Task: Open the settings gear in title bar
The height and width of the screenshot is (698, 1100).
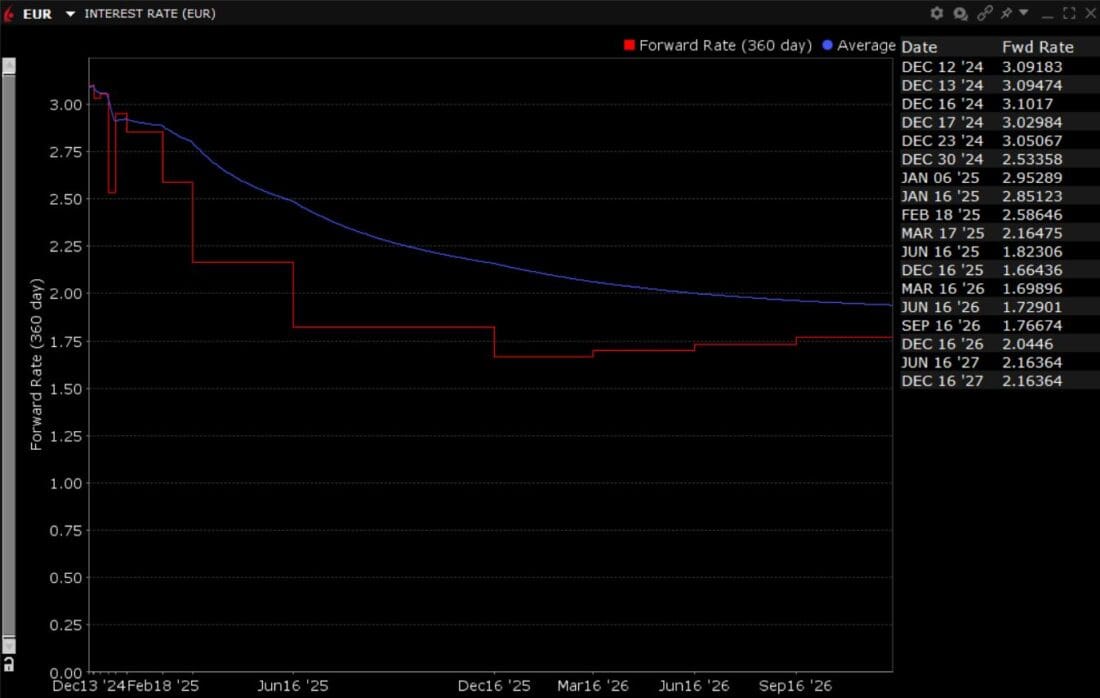Action: coord(937,13)
